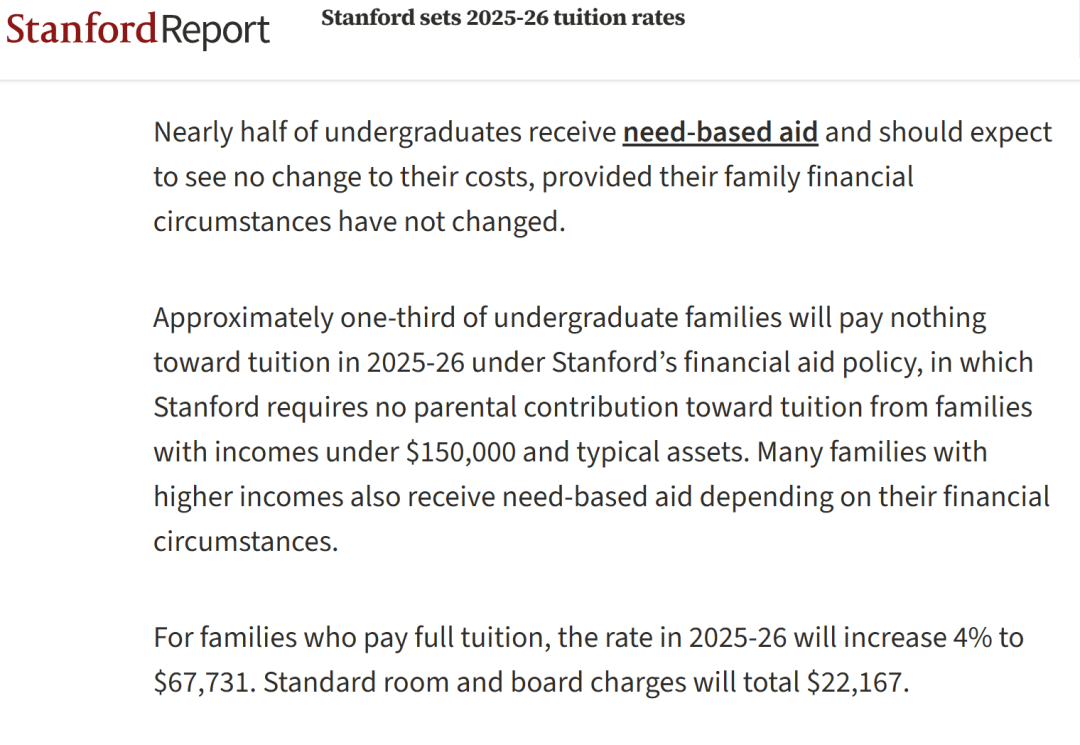The height and width of the screenshot is (745, 1080).
Task: Click the Stanford Report logo
Action: pos(137,29)
